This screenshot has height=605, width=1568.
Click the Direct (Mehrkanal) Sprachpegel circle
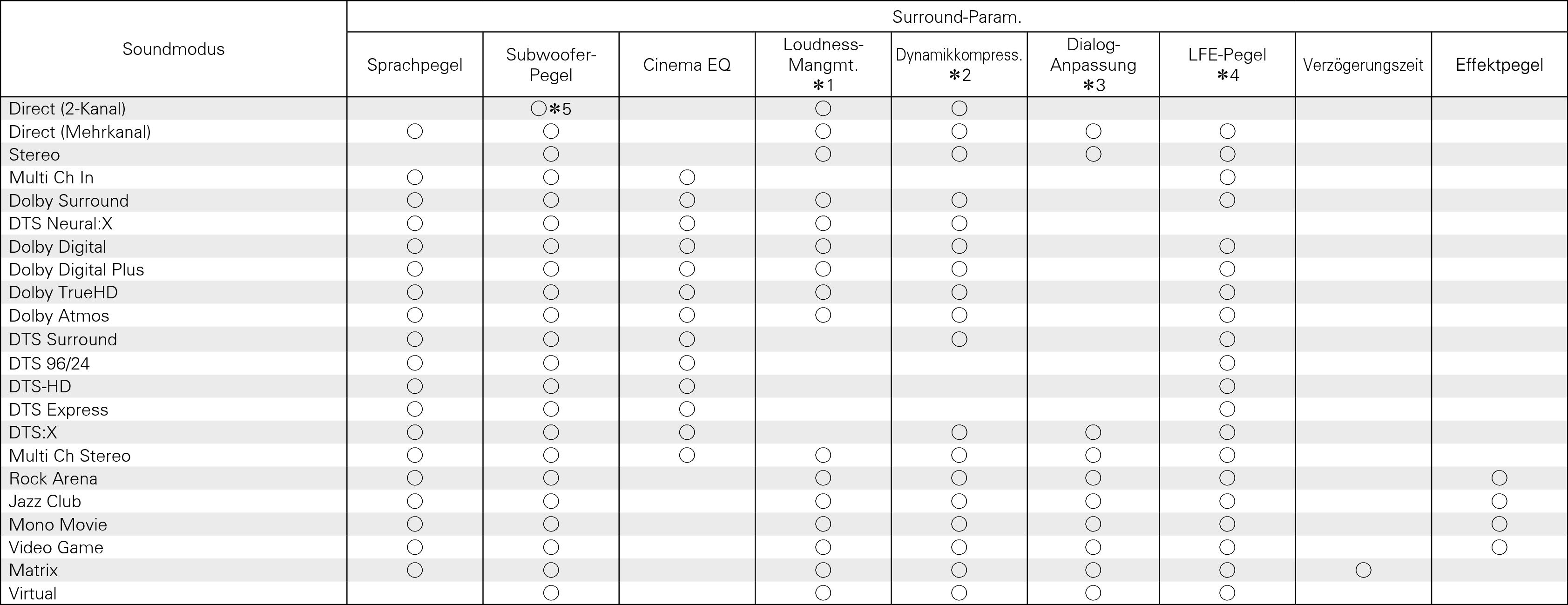click(x=414, y=131)
